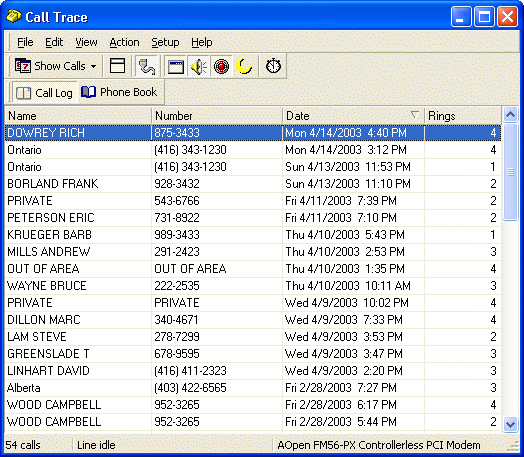This screenshot has height=457, width=524.
Task: Click the Rings column header
Action: click(x=463, y=116)
